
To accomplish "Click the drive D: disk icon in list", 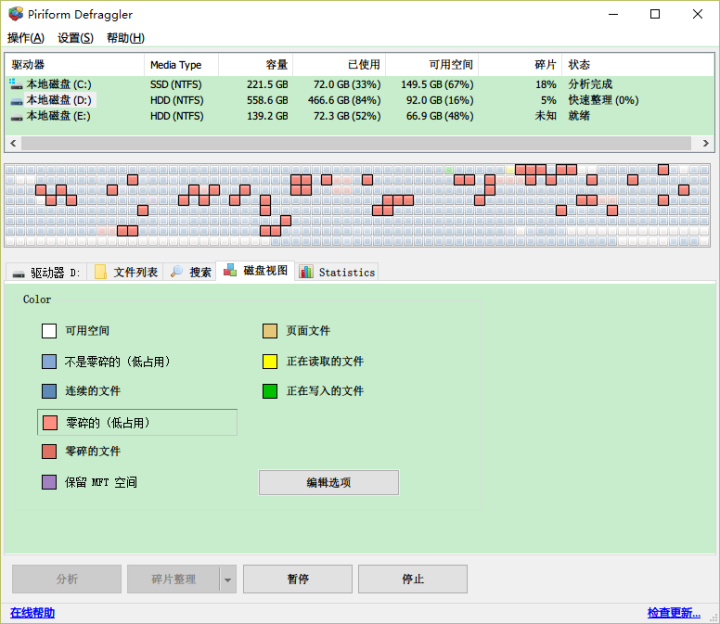I will (x=17, y=101).
